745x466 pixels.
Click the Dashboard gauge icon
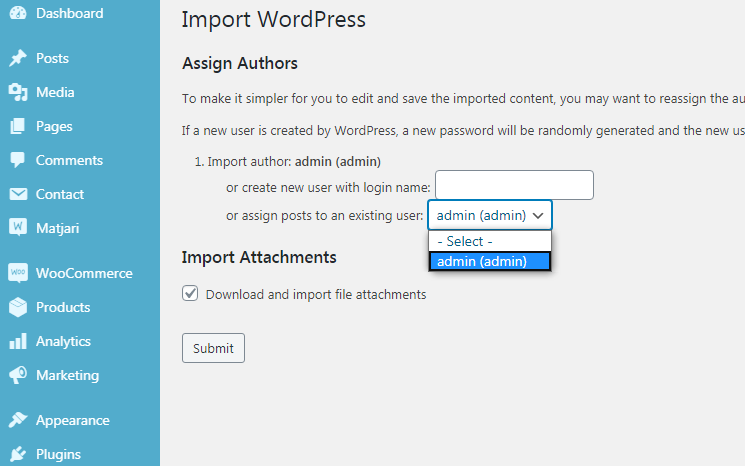[x=18, y=13]
